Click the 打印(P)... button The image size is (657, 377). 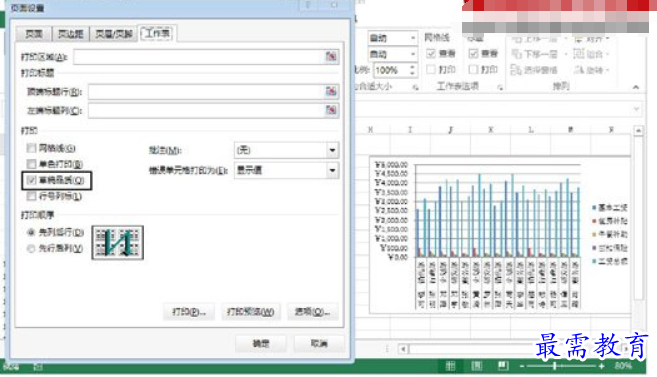coord(189,312)
